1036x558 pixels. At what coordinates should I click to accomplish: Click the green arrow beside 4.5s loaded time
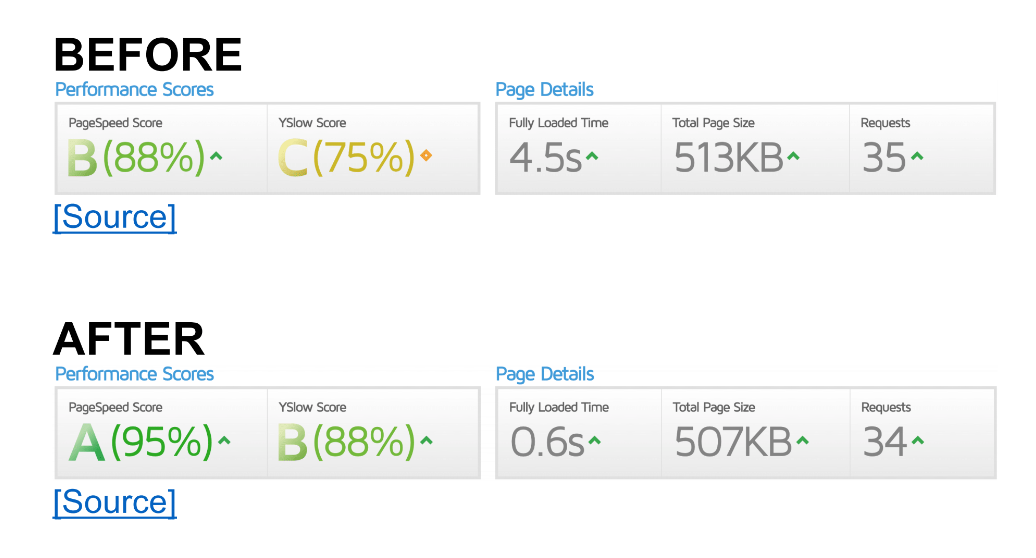pyautogui.click(x=592, y=157)
